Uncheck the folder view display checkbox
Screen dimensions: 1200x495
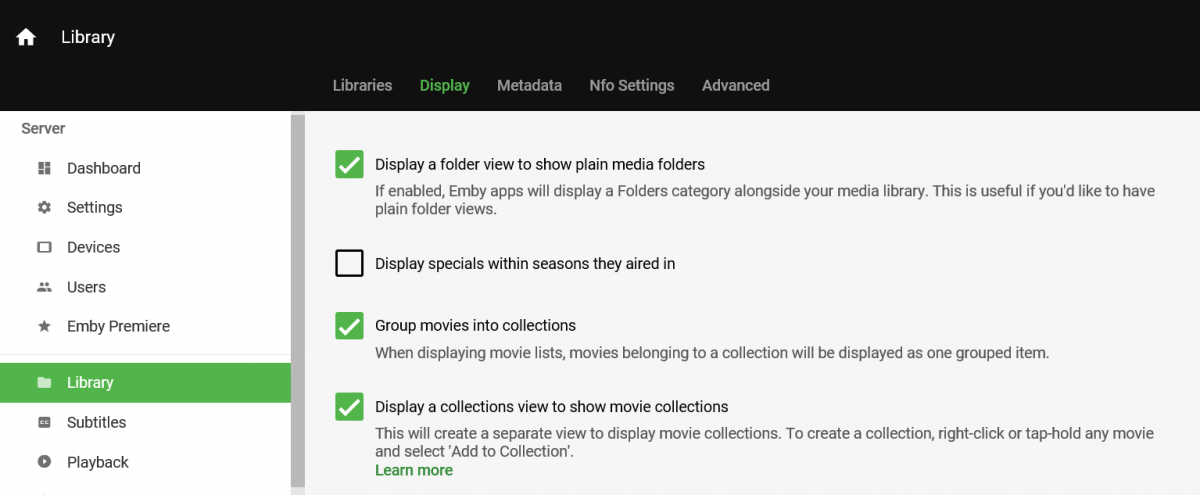coord(349,164)
